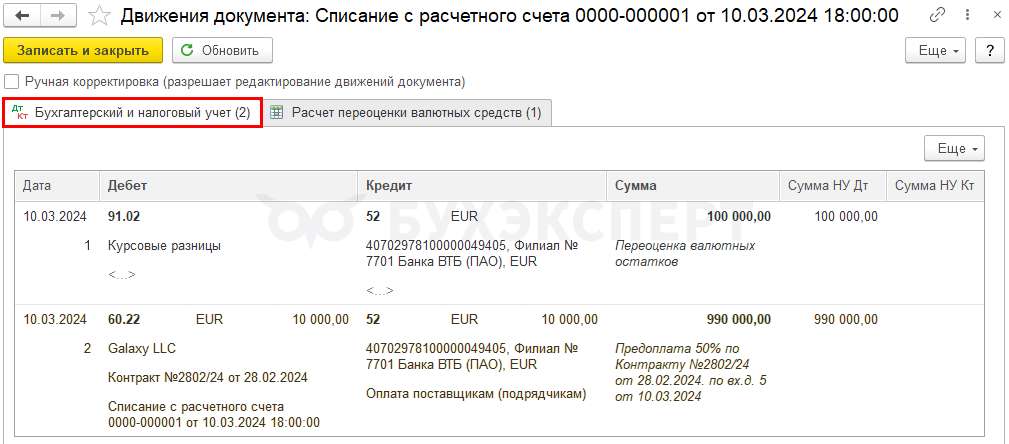The width and height of the screenshot is (1009, 444).
Task: Go back with the left arrow icon
Action: [x=22, y=15]
